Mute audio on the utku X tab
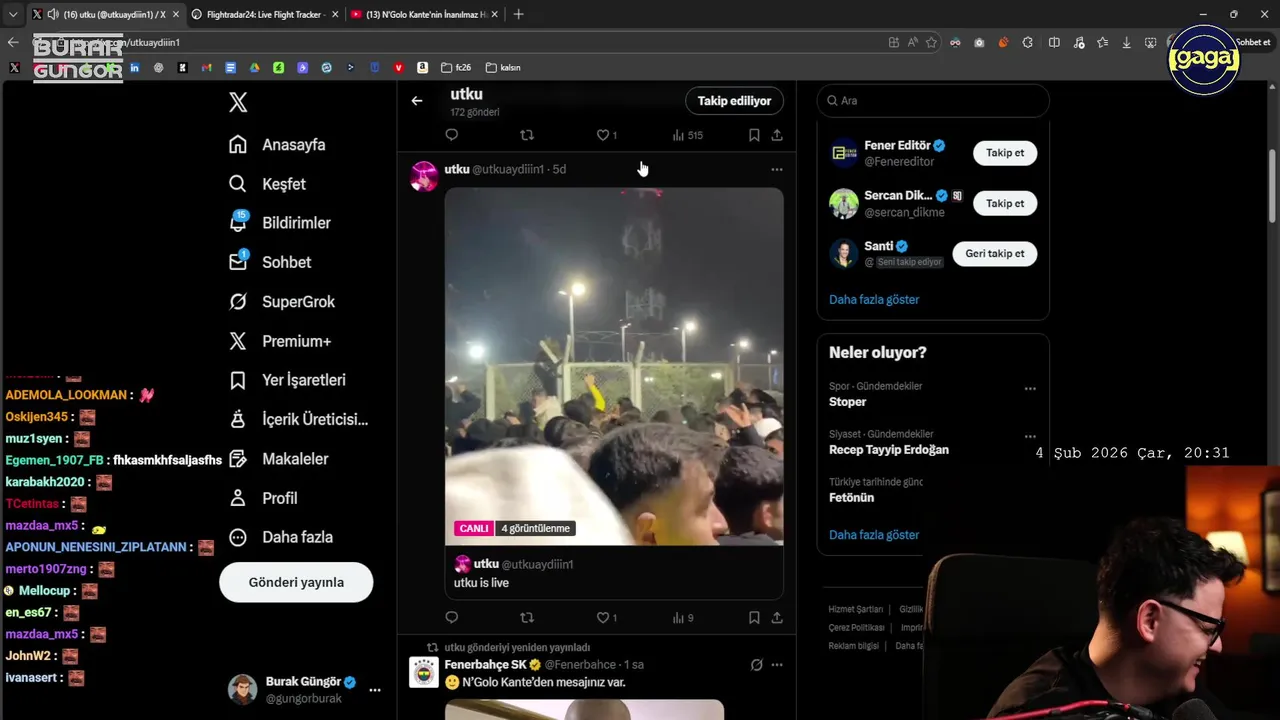The image size is (1280, 720). point(52,14)
